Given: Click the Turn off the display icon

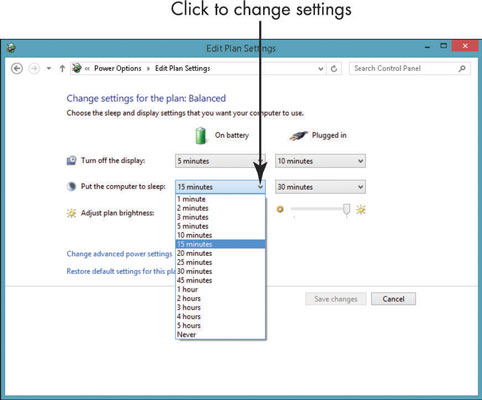Looking at the screenshot, I should pyautogui.click(x=71, y=160).
